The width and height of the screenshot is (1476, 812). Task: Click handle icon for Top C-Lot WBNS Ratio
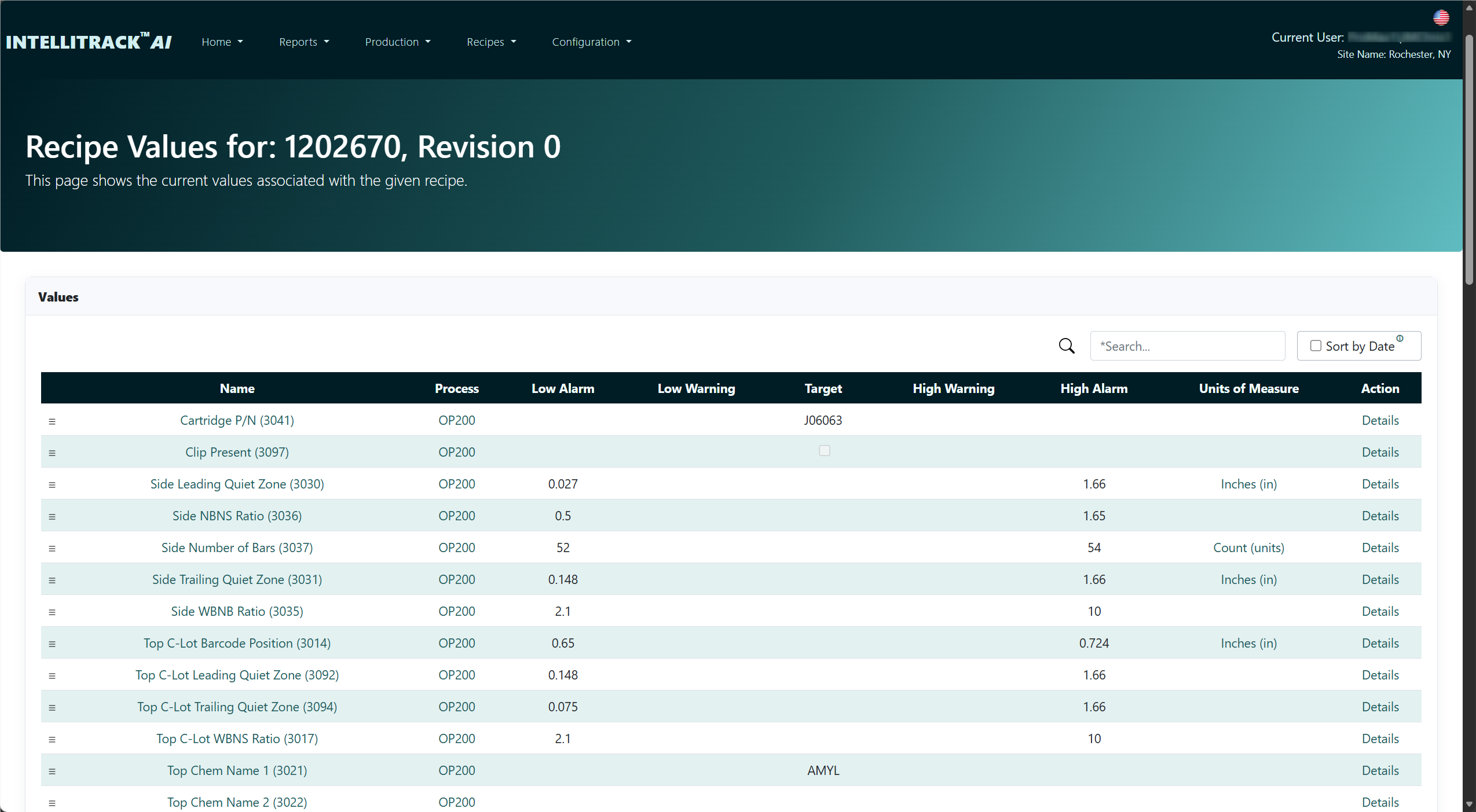coord(52,740)
